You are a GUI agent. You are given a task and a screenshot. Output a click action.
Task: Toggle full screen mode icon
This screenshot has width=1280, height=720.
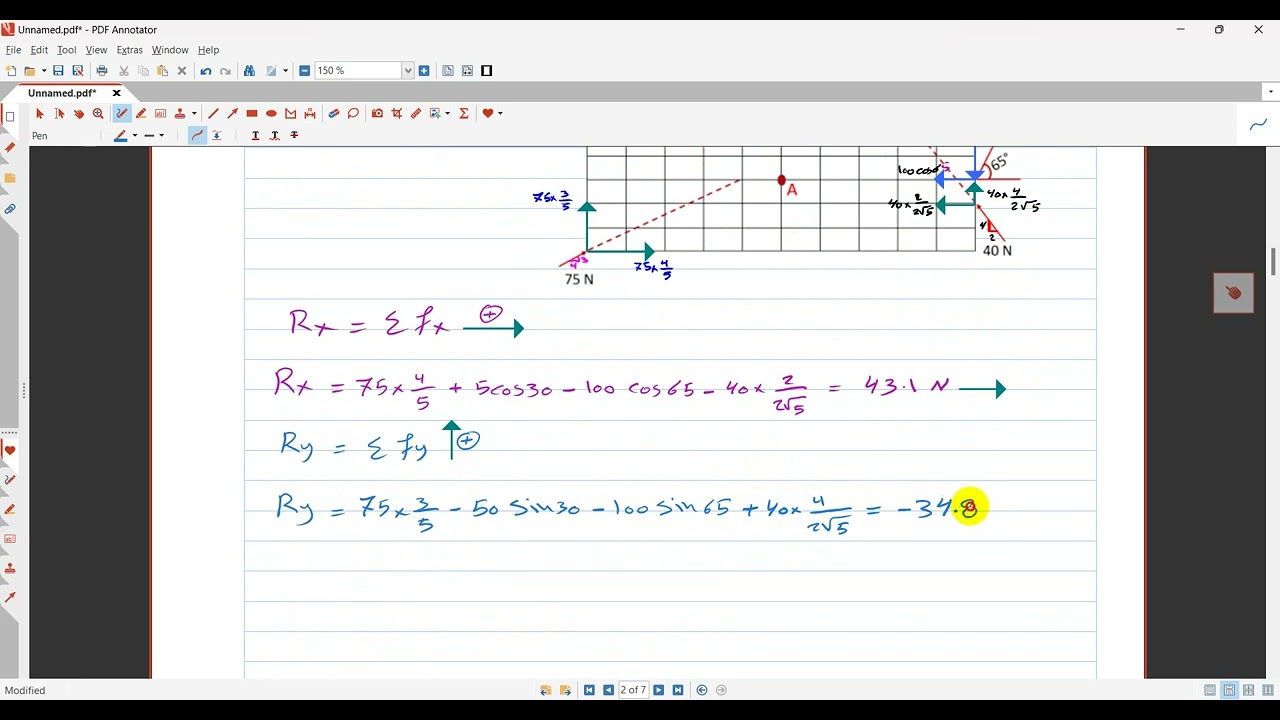pos(487,71)
